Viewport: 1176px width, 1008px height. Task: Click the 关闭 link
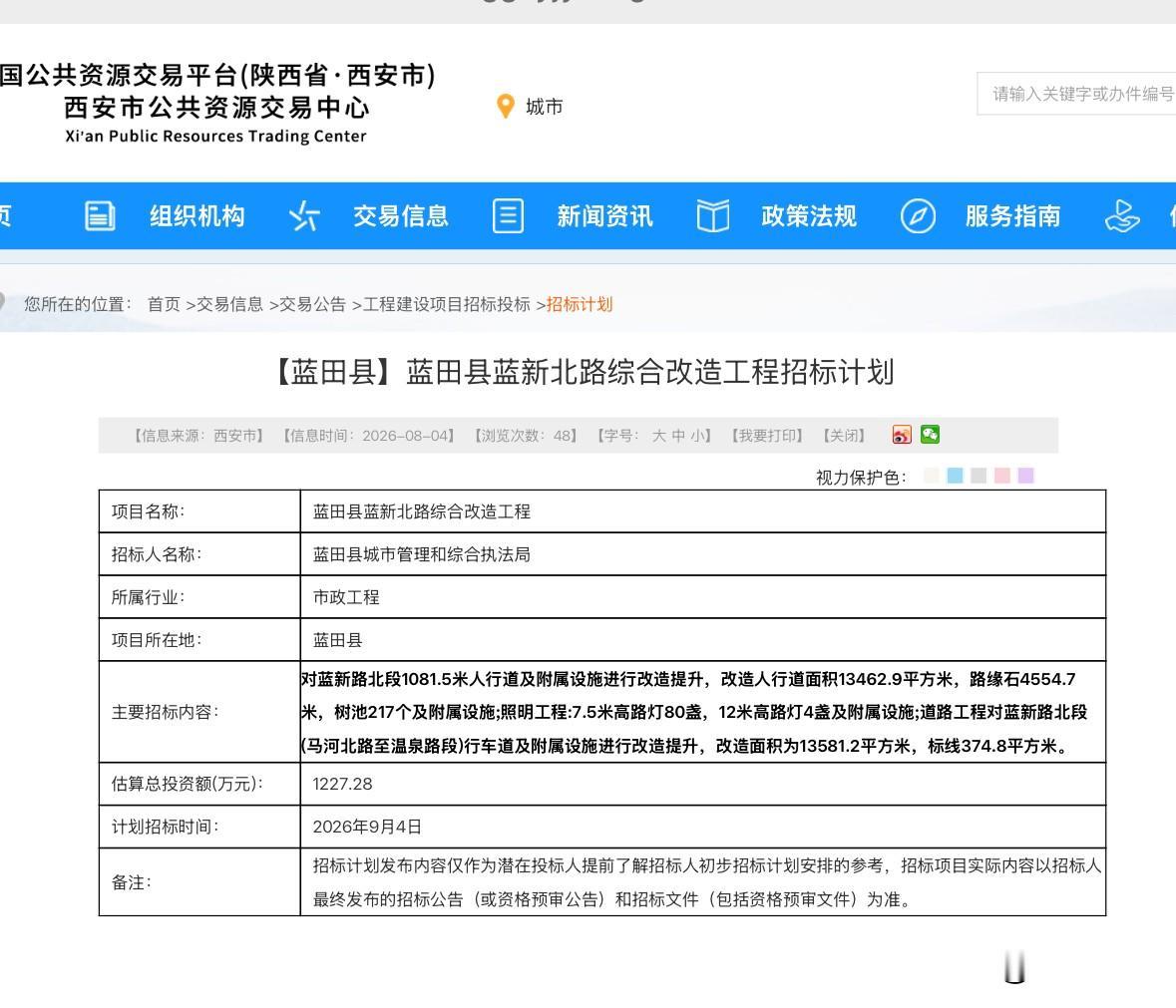[x=844, y=436]
